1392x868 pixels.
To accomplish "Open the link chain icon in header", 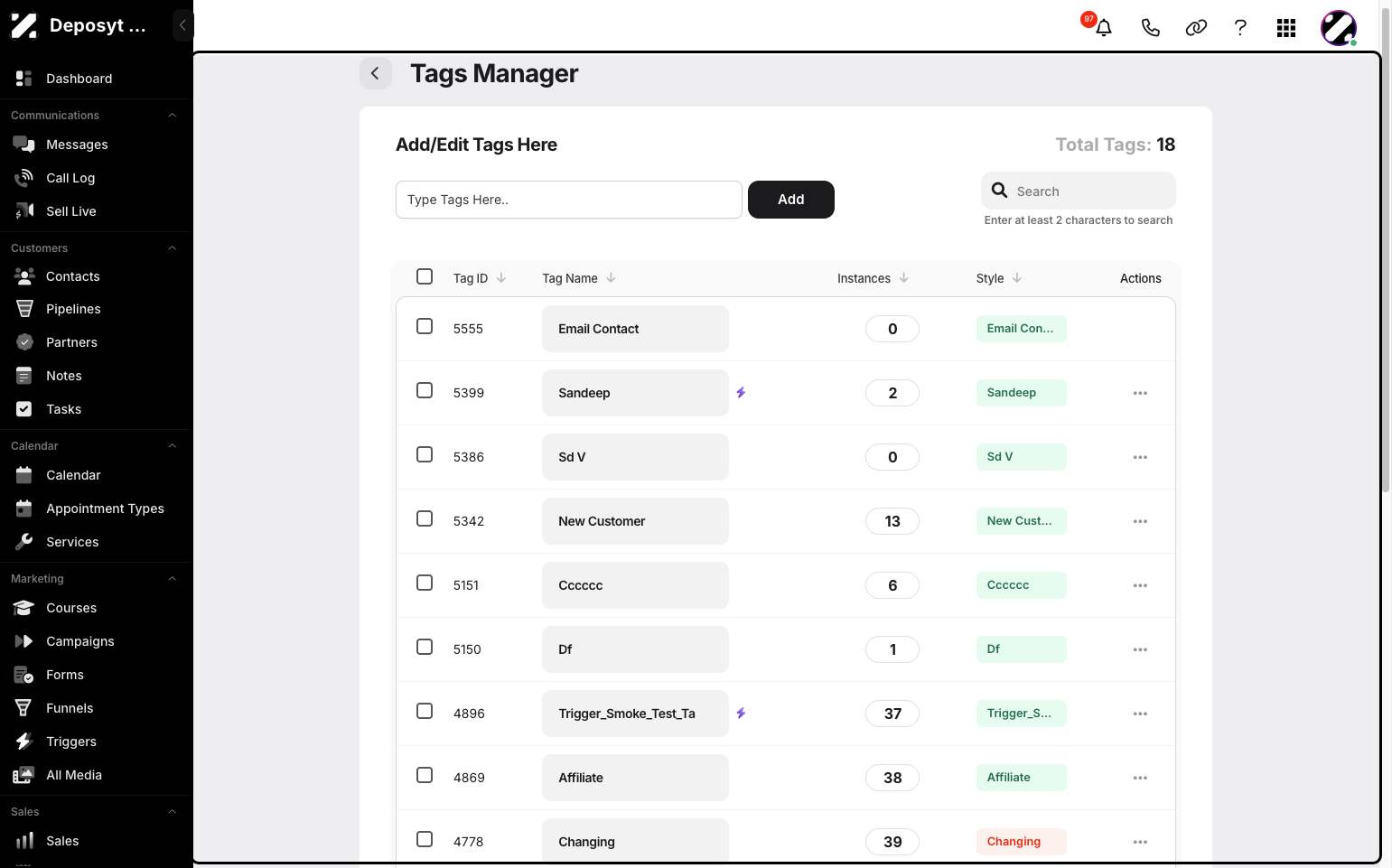I will point(1196,27).
